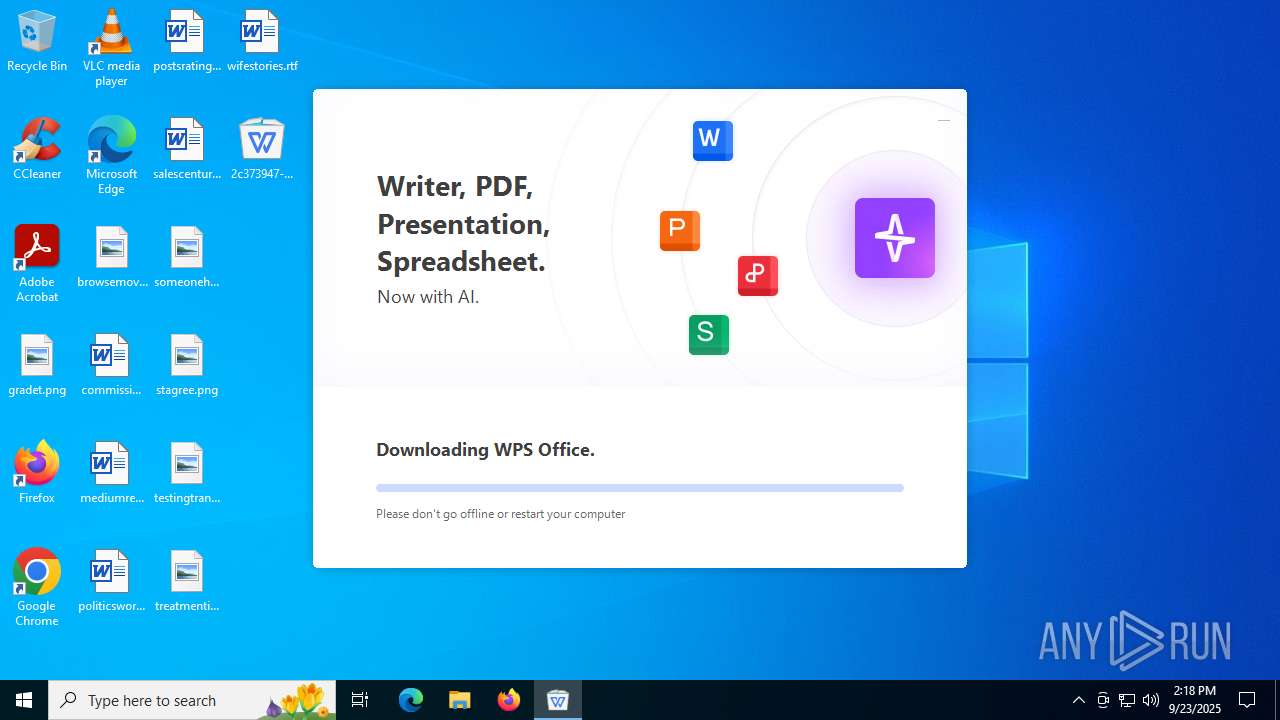This screenshot has width=1280, height=720.
Task: Open Adobe Acrobat desktop shortcut
Action: click(x=37, y=264)
